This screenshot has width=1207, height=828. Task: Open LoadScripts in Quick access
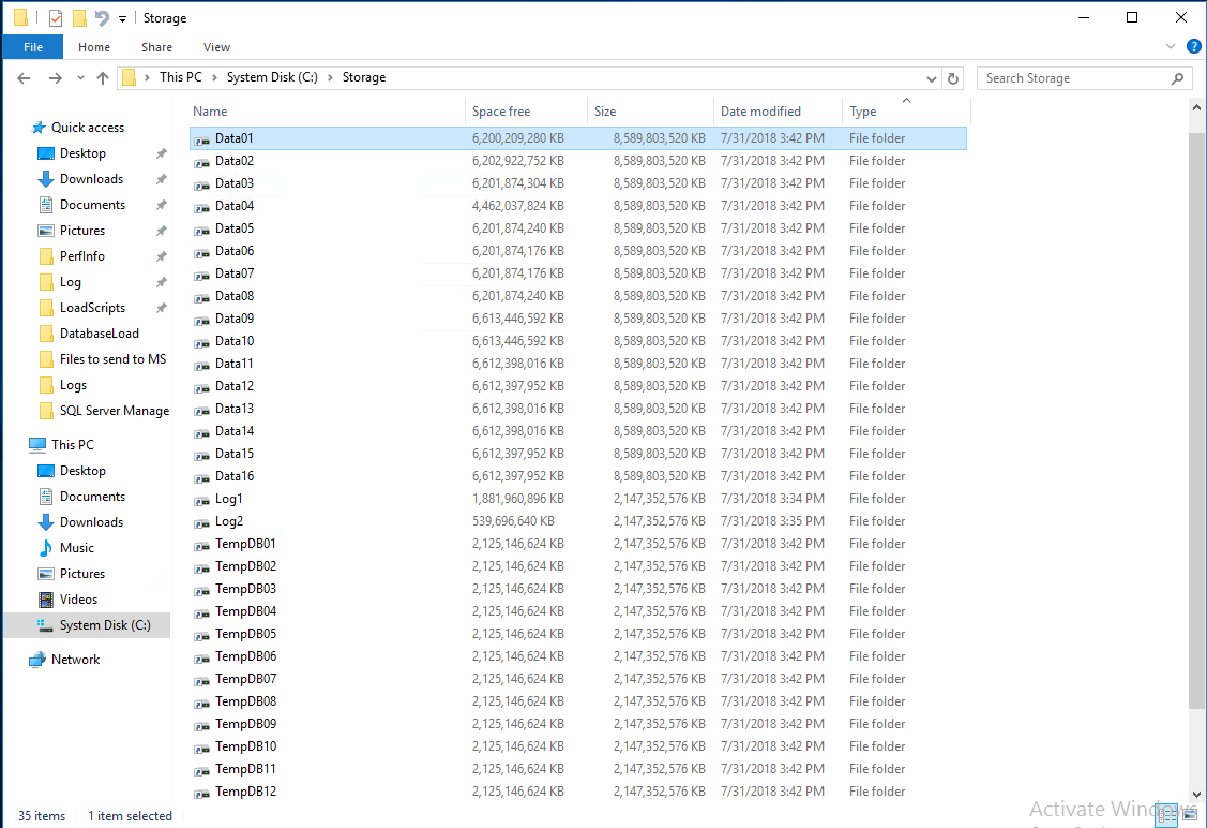tap(92, 307)
